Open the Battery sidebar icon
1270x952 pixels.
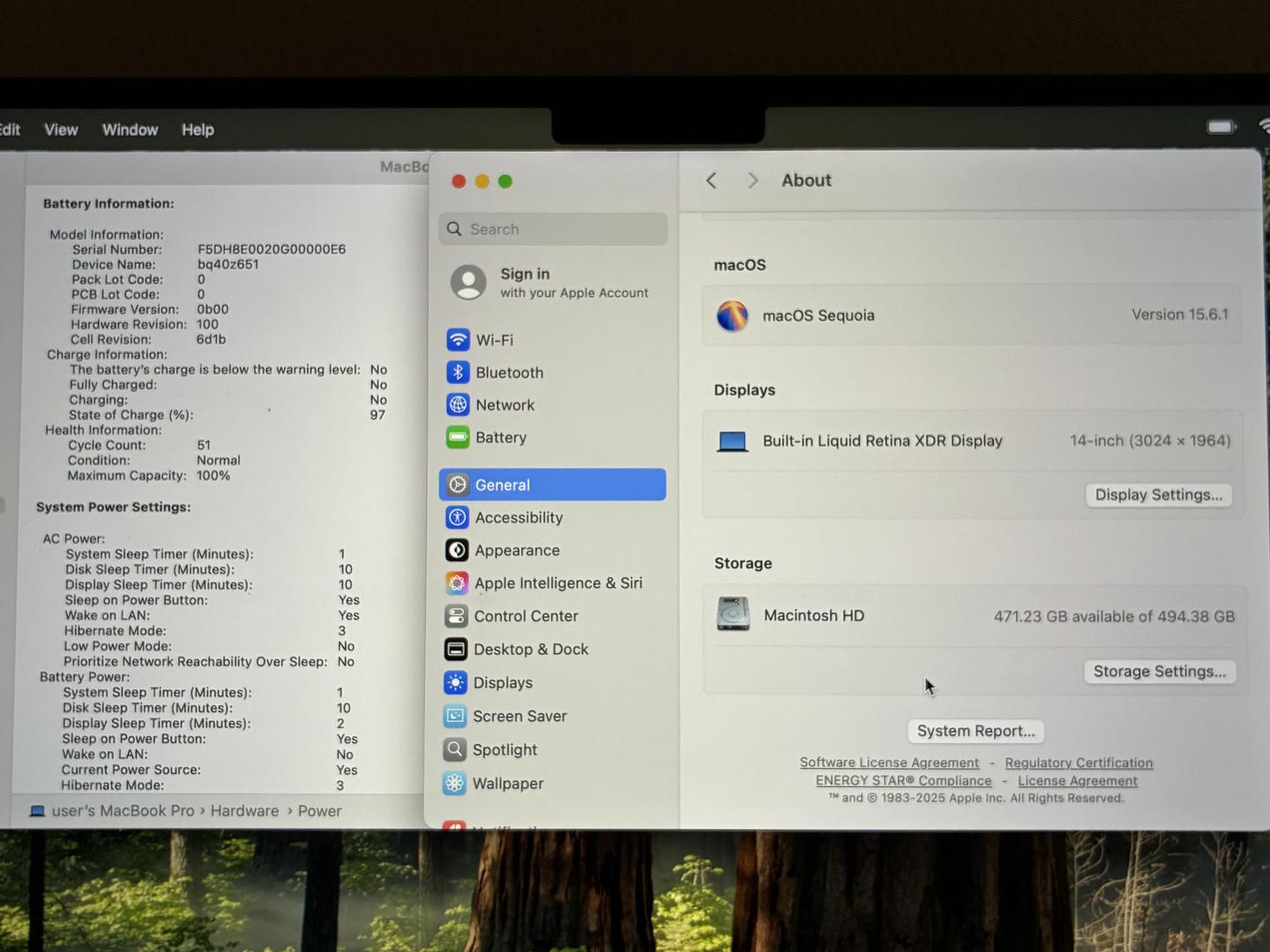(458, 437)
